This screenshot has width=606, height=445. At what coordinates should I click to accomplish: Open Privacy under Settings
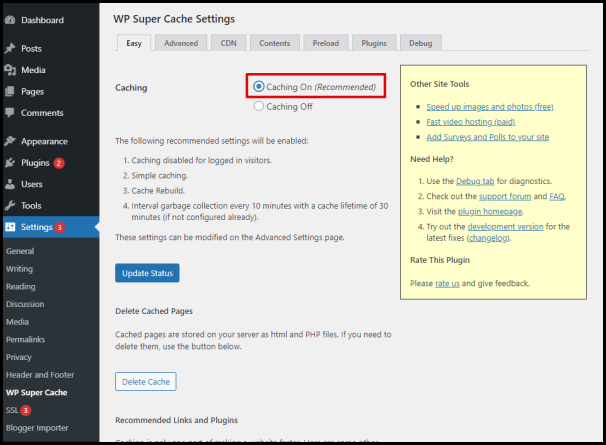coord(19,357)
